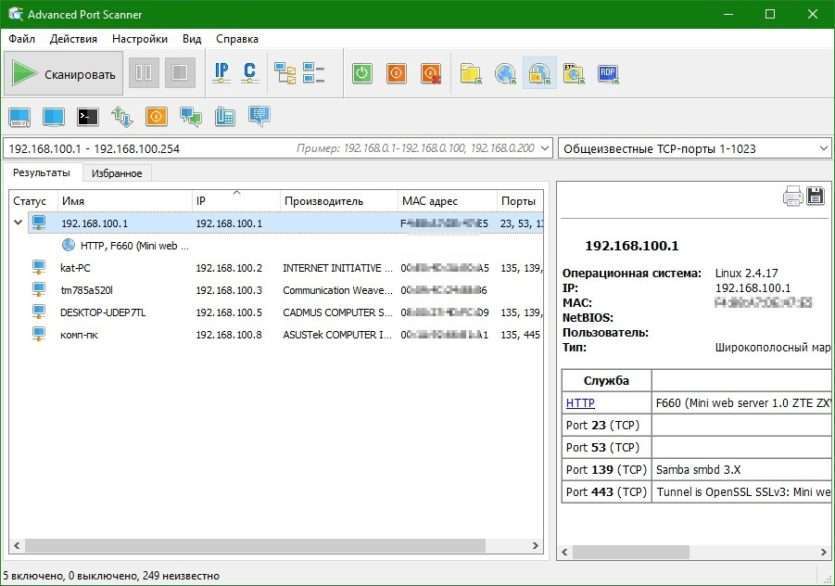Click the RDP remote desktop icon
The image size is (835, 586).
608,74
